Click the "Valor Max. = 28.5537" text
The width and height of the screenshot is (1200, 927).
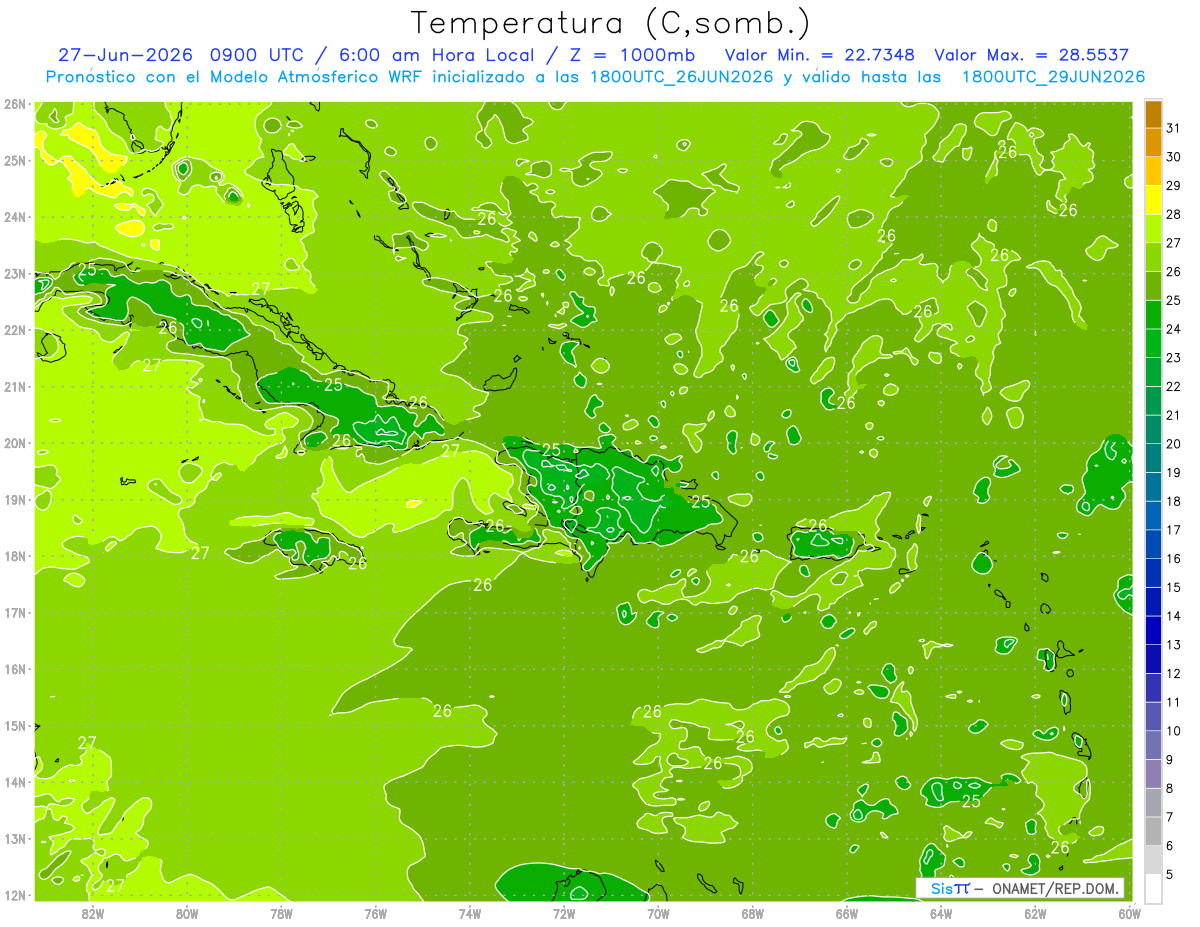(x=1034, y=56)
